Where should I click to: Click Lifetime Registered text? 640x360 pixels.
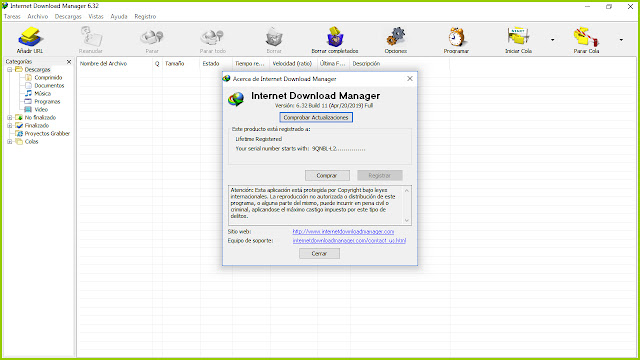[258, 139]
